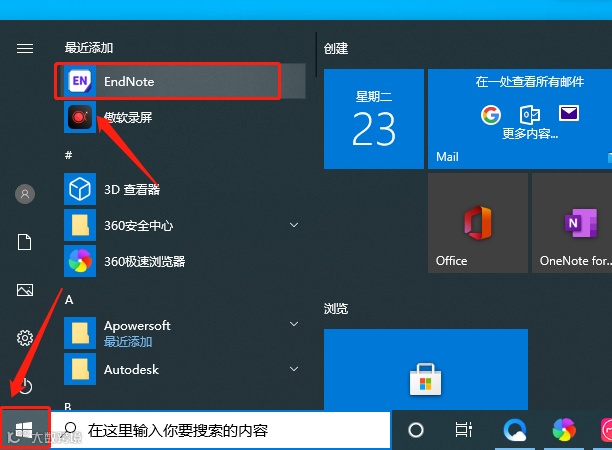Open Documents from Start sidebar

tap(25, 242)
